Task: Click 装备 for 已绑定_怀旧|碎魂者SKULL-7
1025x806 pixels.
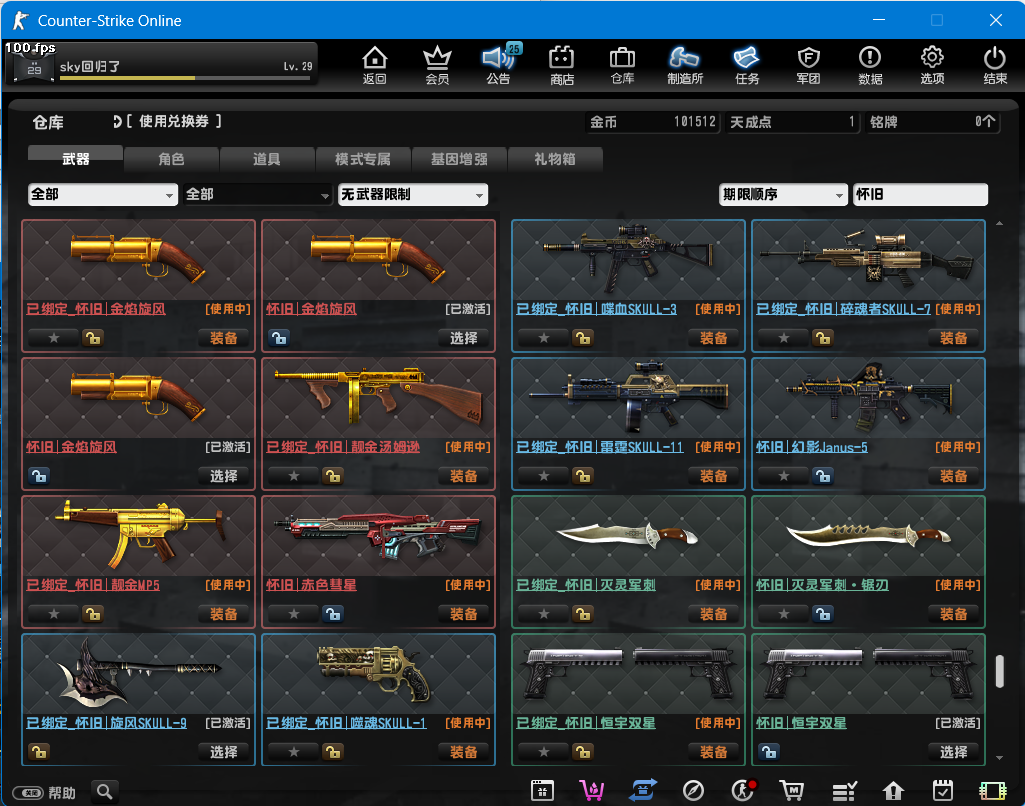Action: point(953,338)
